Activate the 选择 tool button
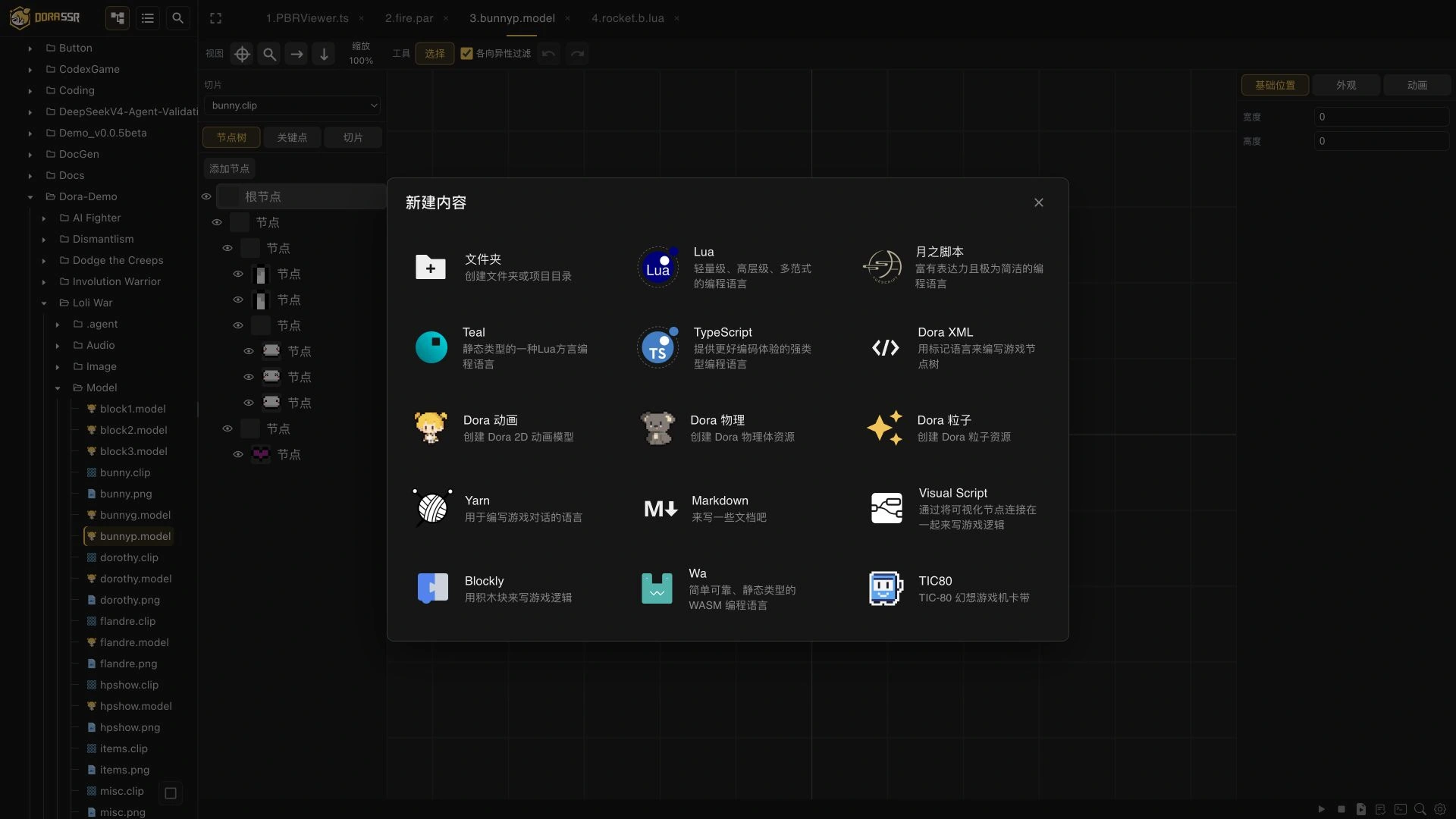This screenshot has height=819, width=1456. point(435,54)
